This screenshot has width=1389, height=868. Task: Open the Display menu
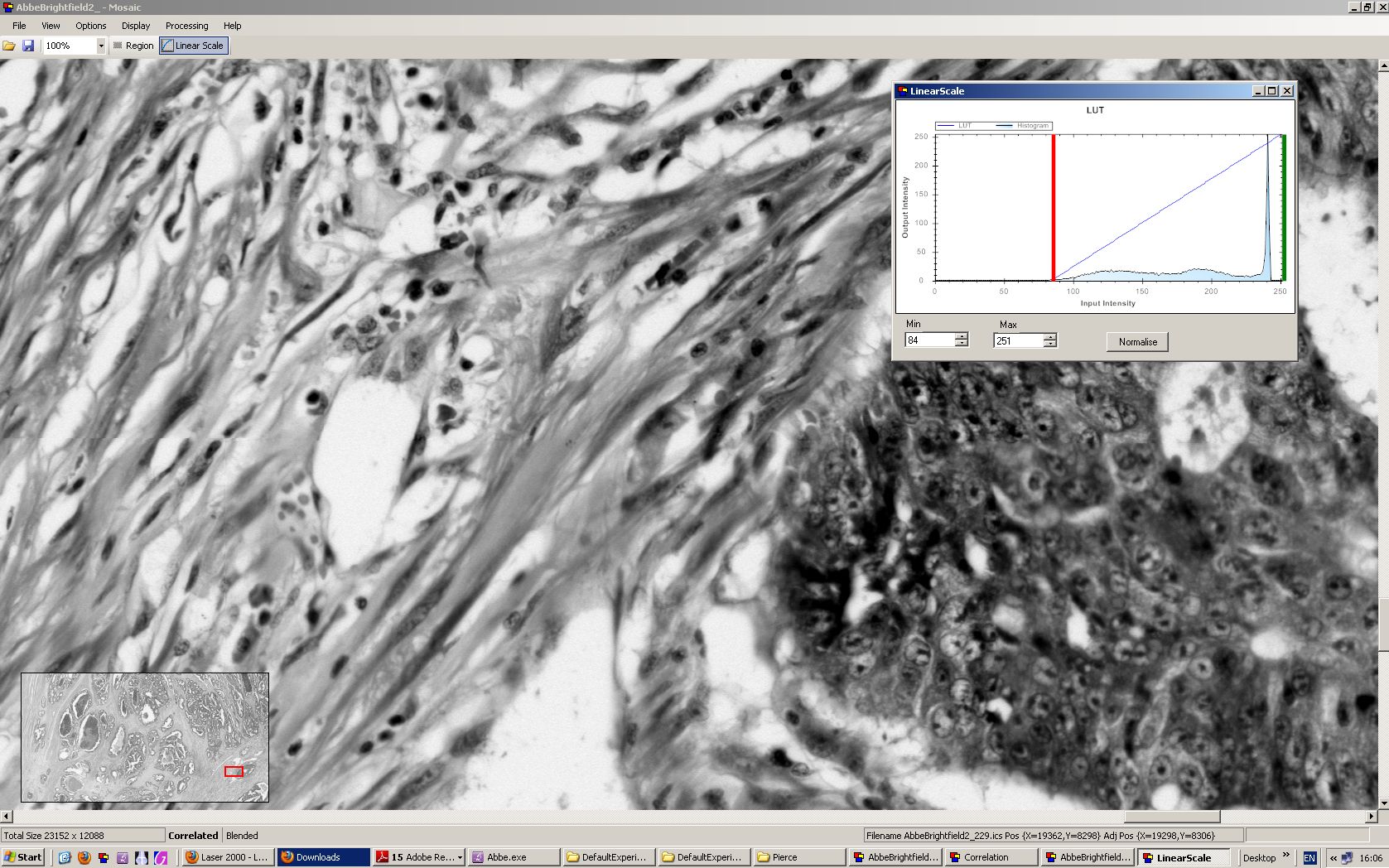pyautogui.click(x=136, y=26)
